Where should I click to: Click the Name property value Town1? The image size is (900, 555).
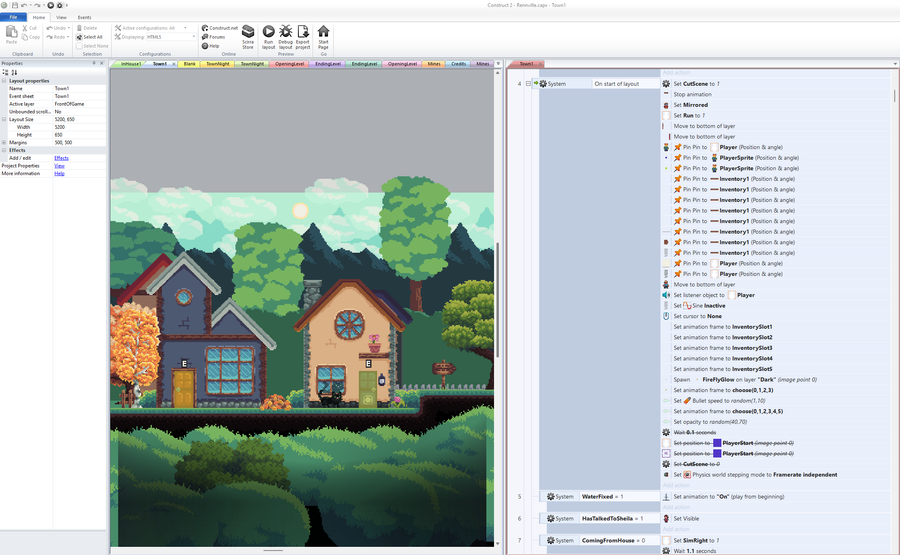80,88
